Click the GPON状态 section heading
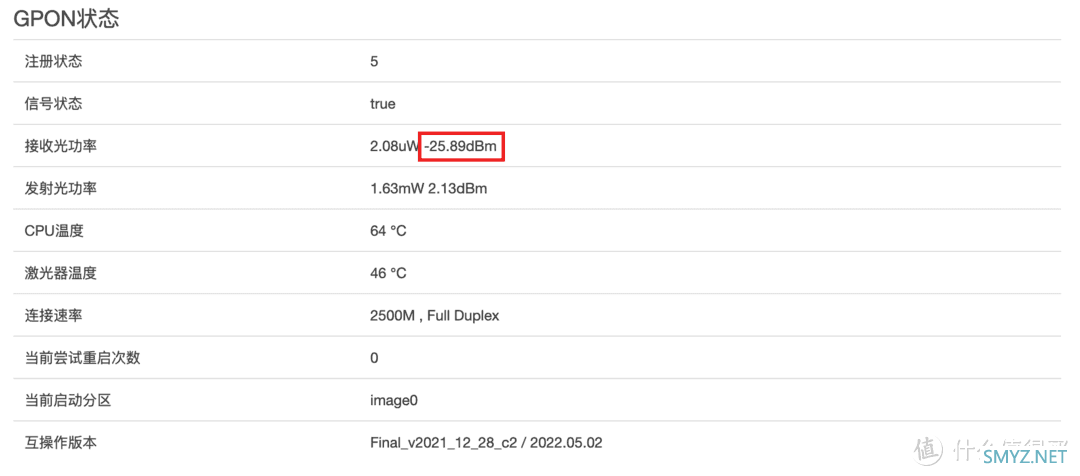Viewport: 1080px width, 476px height. point(66,19)
